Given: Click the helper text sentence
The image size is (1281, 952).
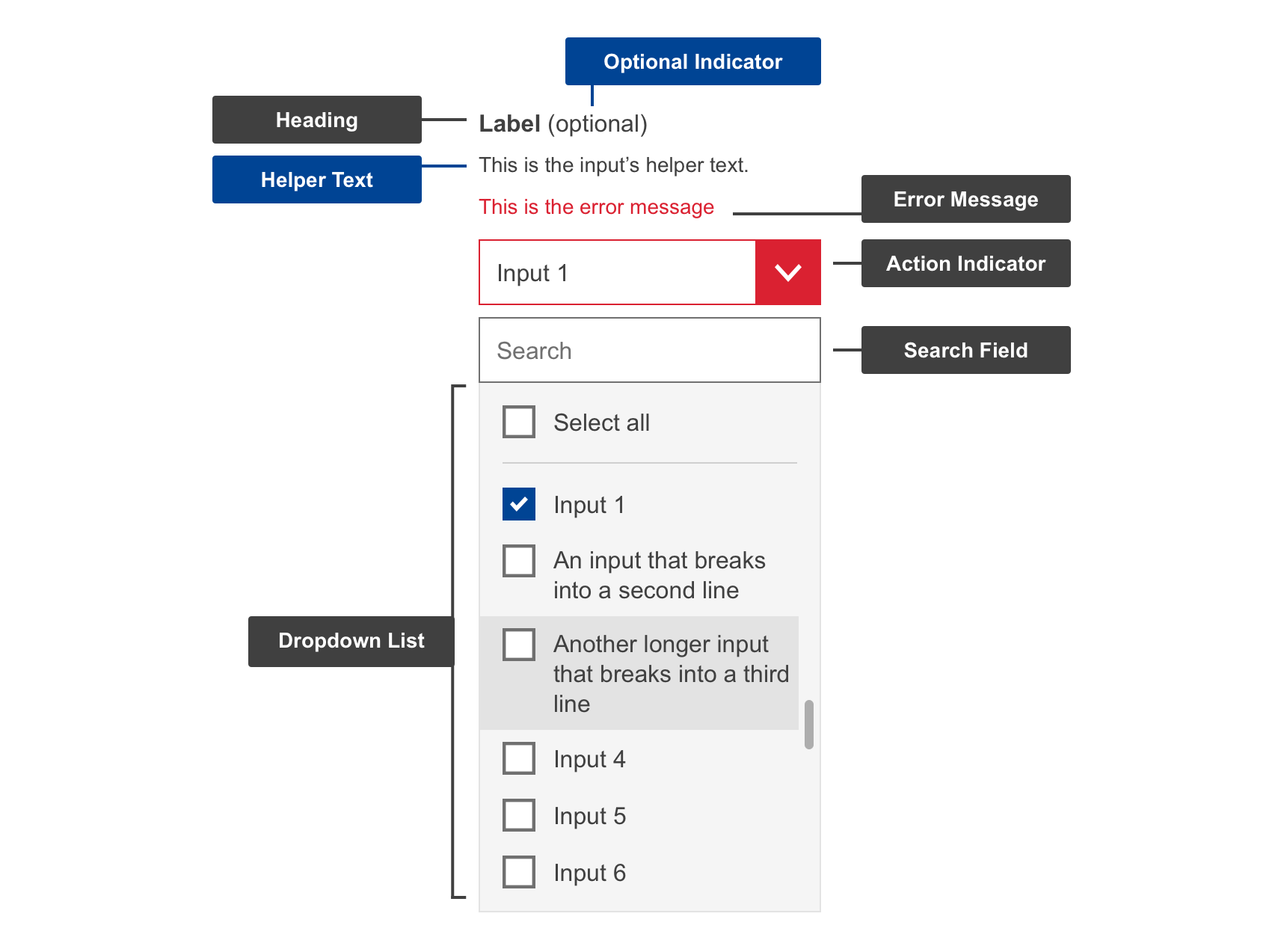Looking at the screenshot, I should point(614,165).
